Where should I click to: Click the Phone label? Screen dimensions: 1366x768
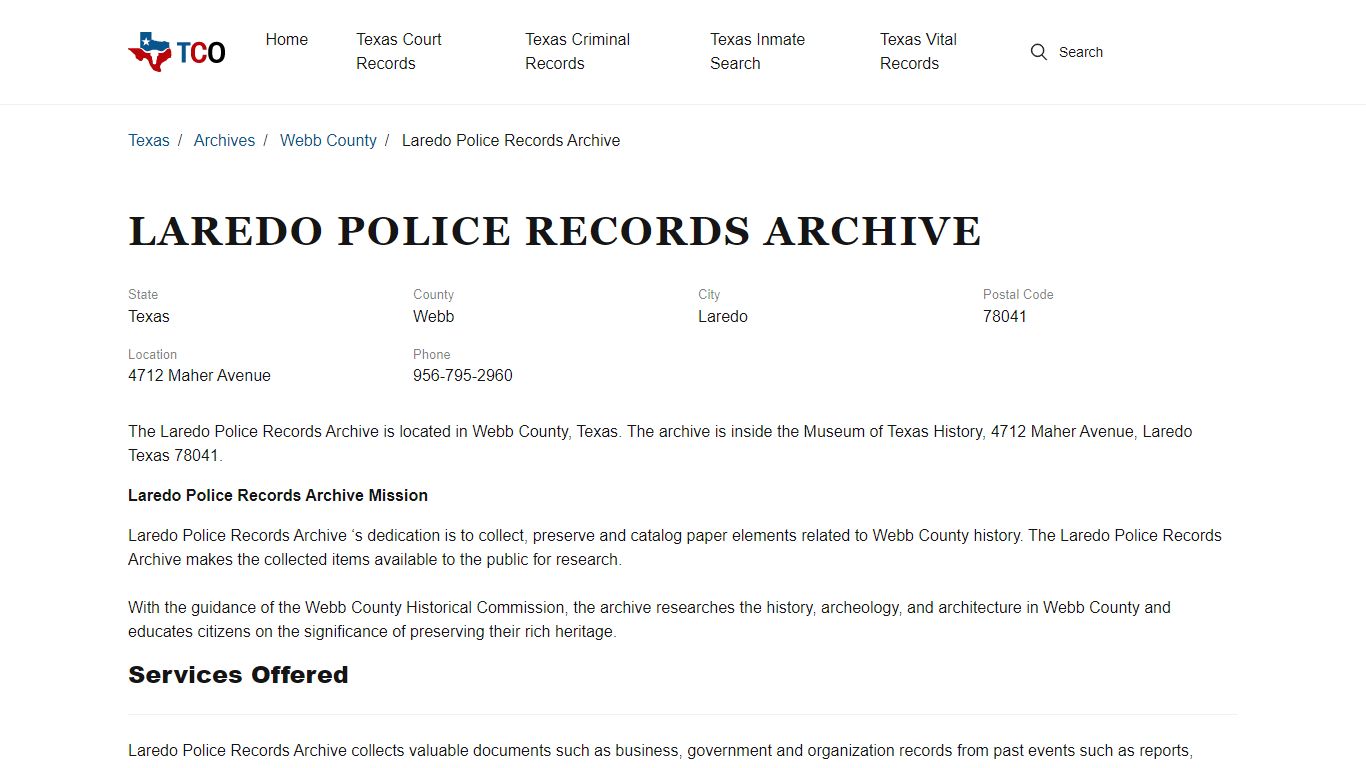[432, 355]
